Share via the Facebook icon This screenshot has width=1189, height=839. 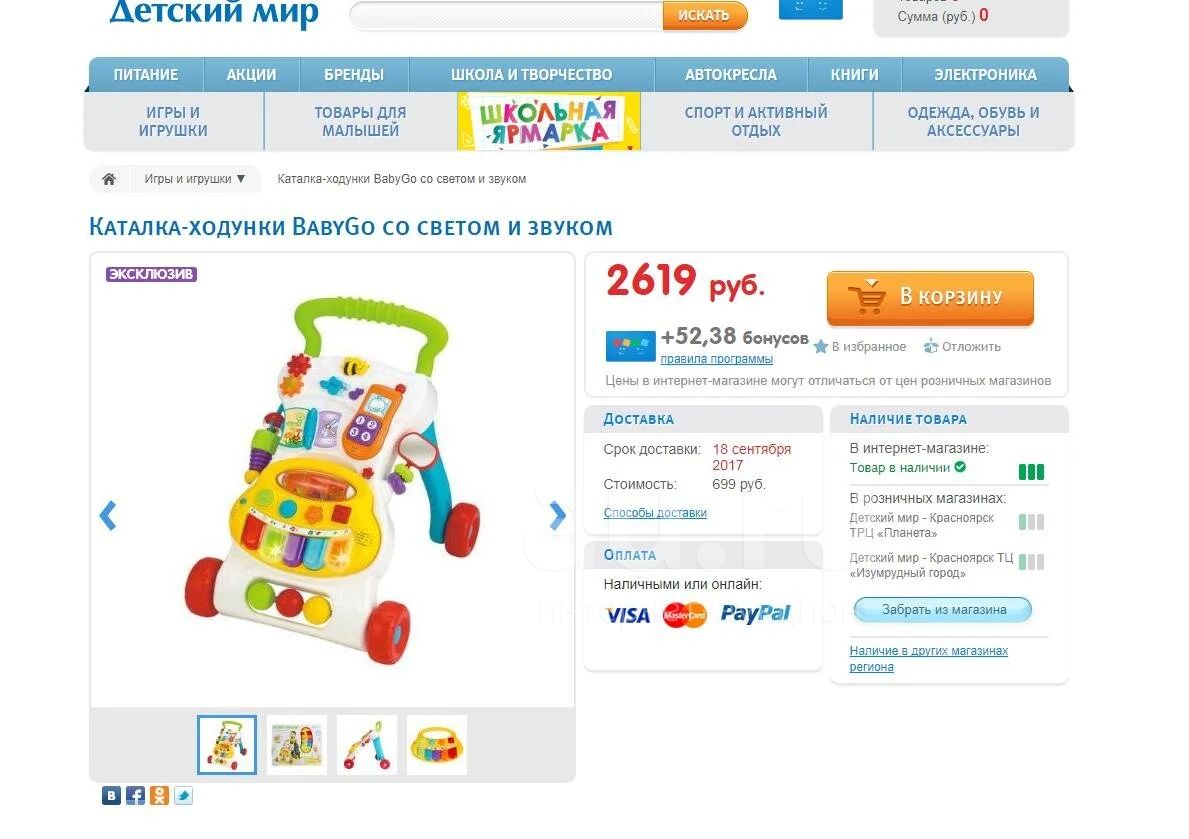point(135,795)
